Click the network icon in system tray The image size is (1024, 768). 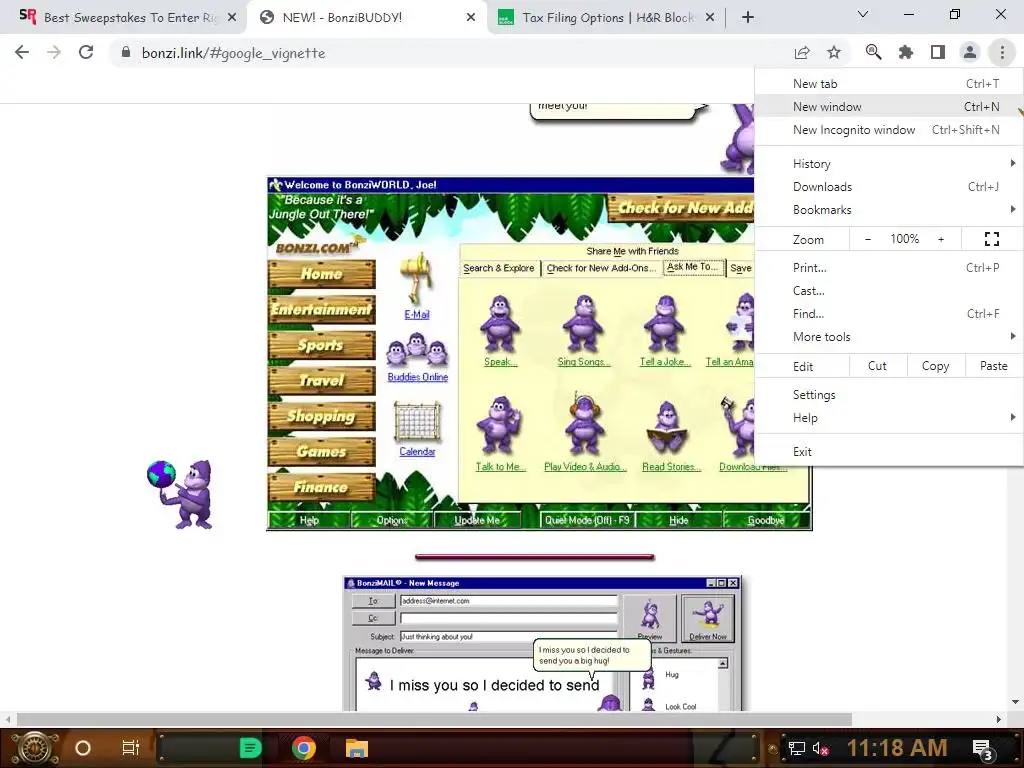coord(796,748)
